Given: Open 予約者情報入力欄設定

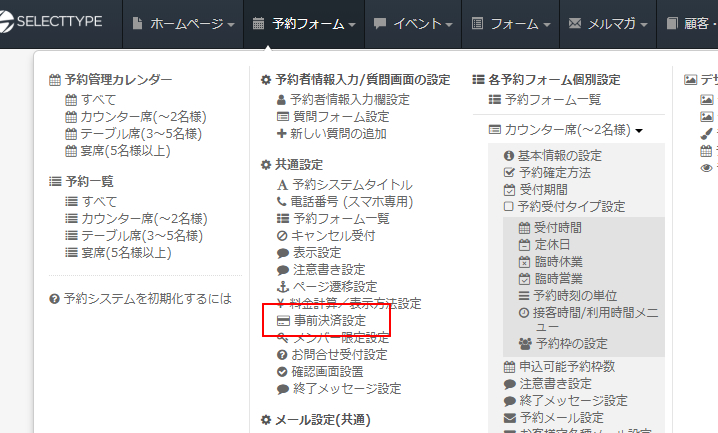Looking at the screenshot, I should pyautogui.click(x=343, y=99).
